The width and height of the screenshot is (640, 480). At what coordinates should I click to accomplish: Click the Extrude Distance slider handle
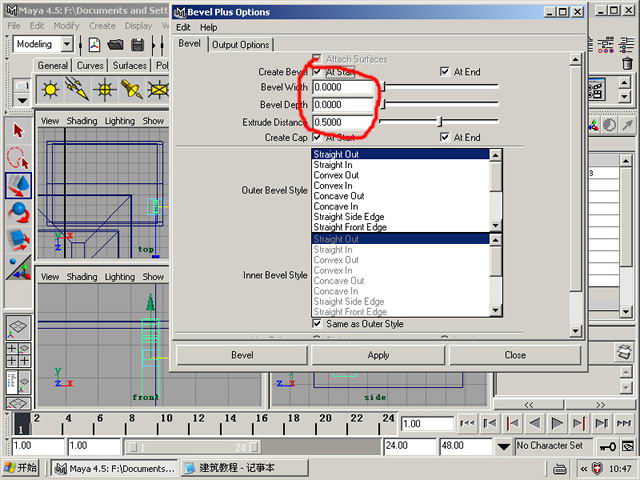(x=440, y=121)
